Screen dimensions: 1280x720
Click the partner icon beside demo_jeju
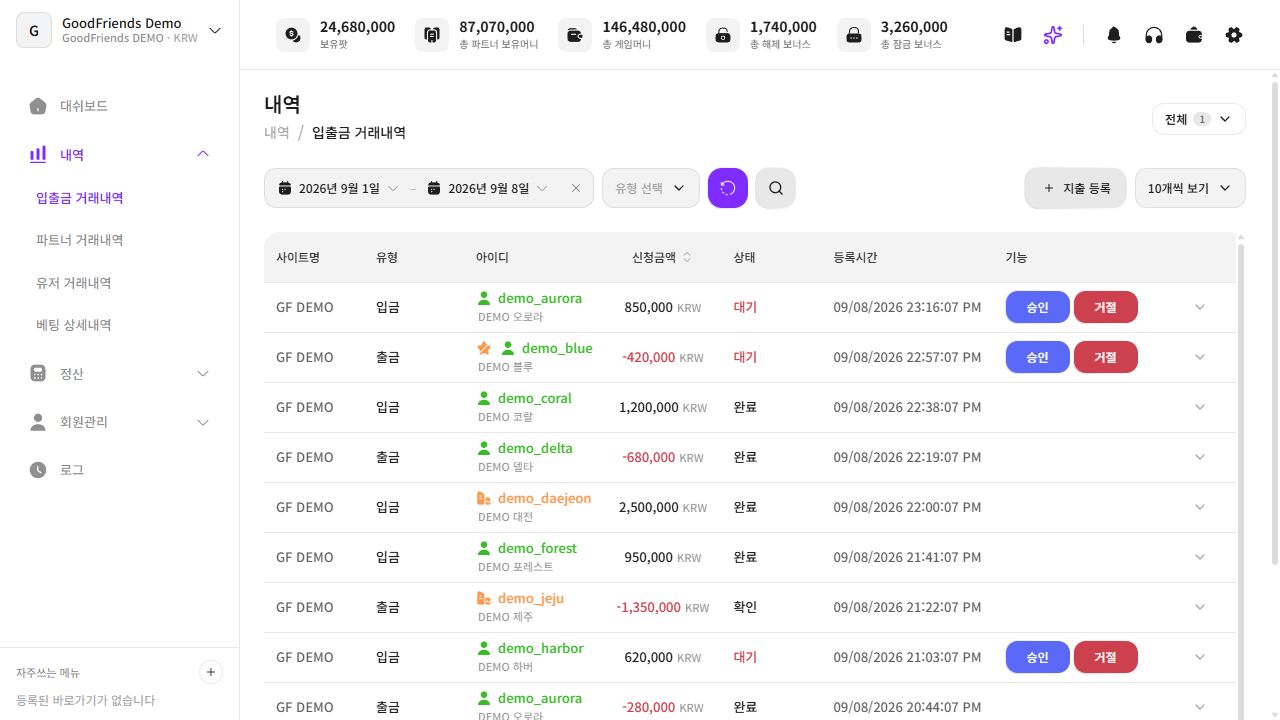pos(484,598)
